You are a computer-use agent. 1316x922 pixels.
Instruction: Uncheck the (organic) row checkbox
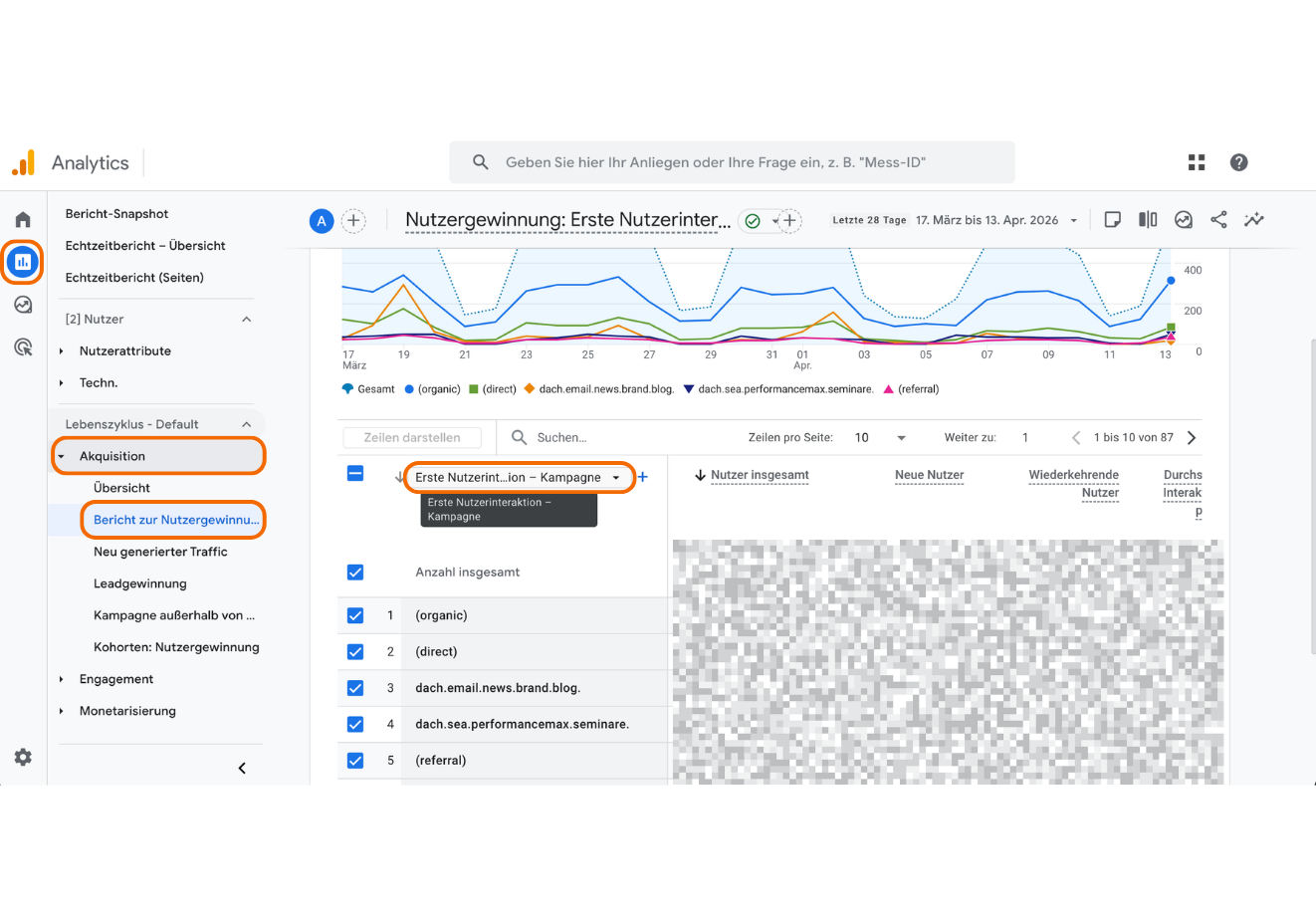pos(355,615)
